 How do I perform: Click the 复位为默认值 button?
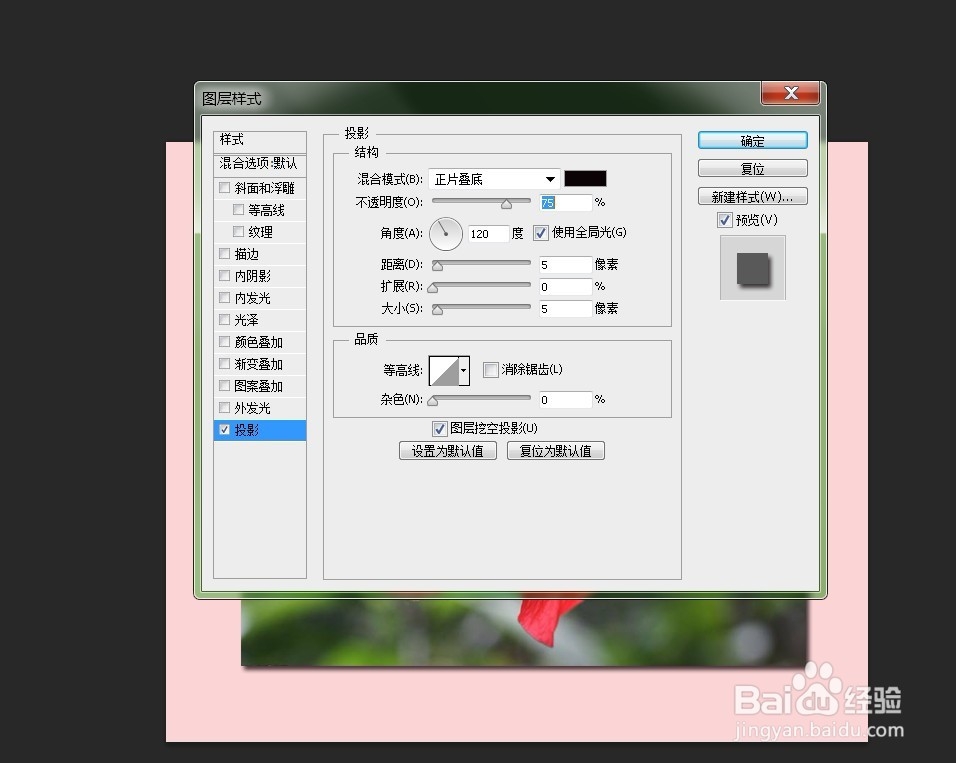(556, 450)
